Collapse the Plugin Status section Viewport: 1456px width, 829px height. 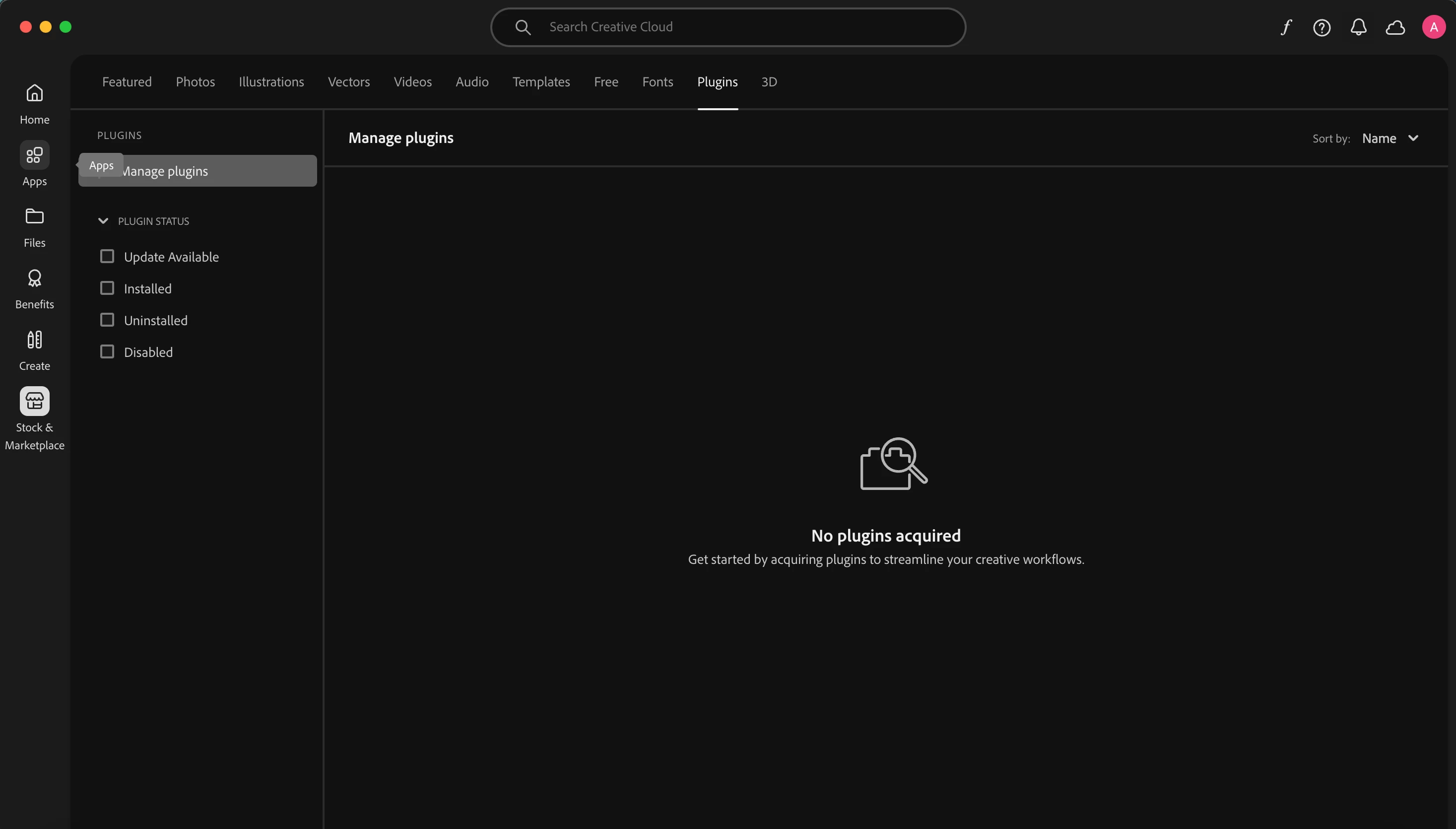click(x=103, y=221)
